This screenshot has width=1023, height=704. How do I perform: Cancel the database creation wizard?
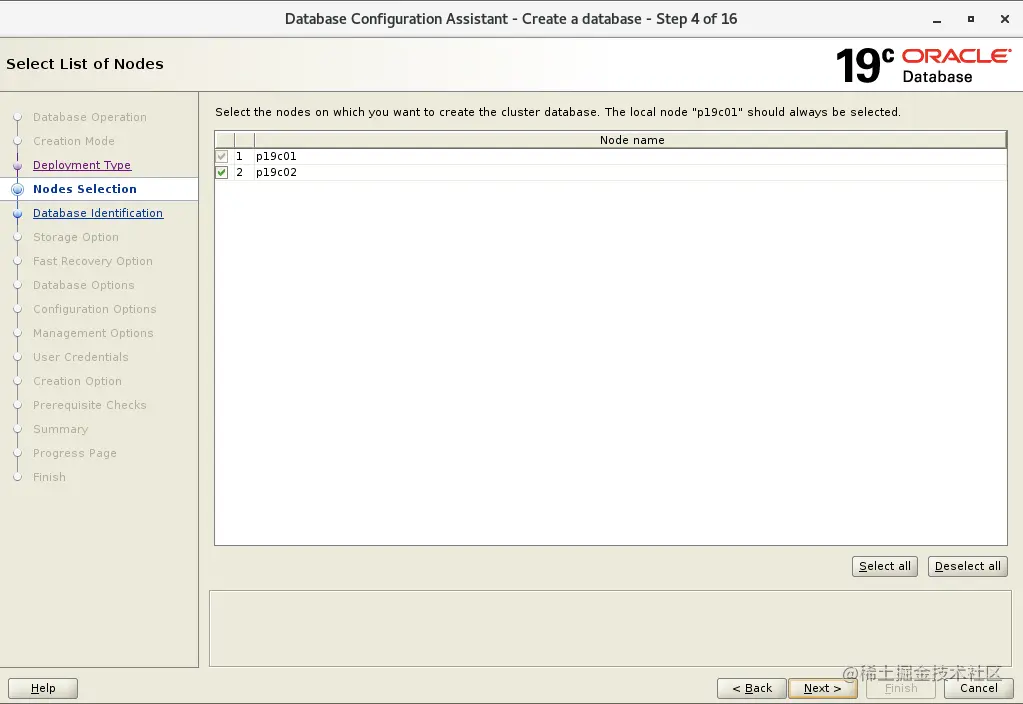[978, 688]
